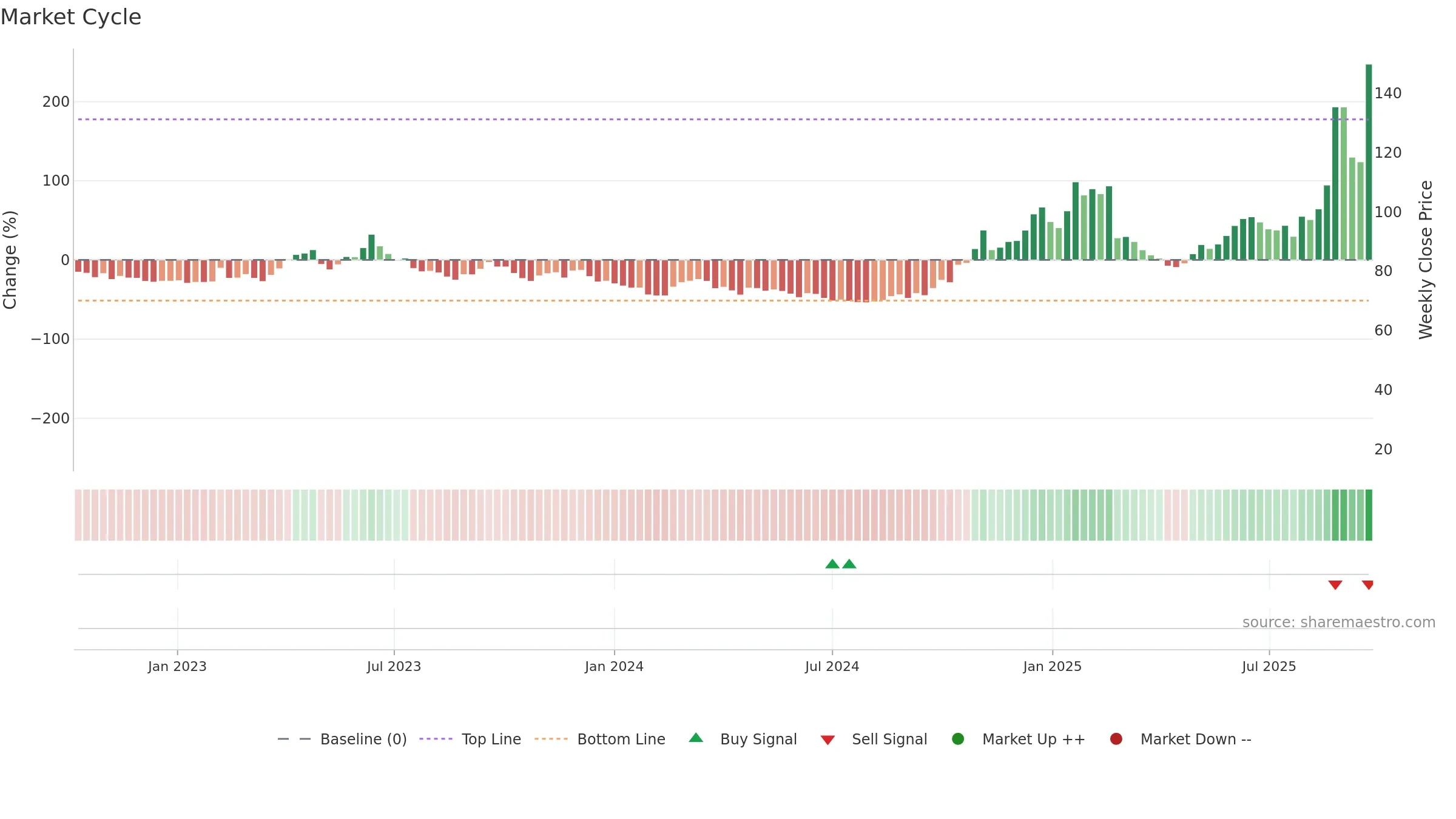This screenshot has width=1456, height=819.
Task: Click the green Buy Signal triangle icon in legend
Action: tap(696, 738)
